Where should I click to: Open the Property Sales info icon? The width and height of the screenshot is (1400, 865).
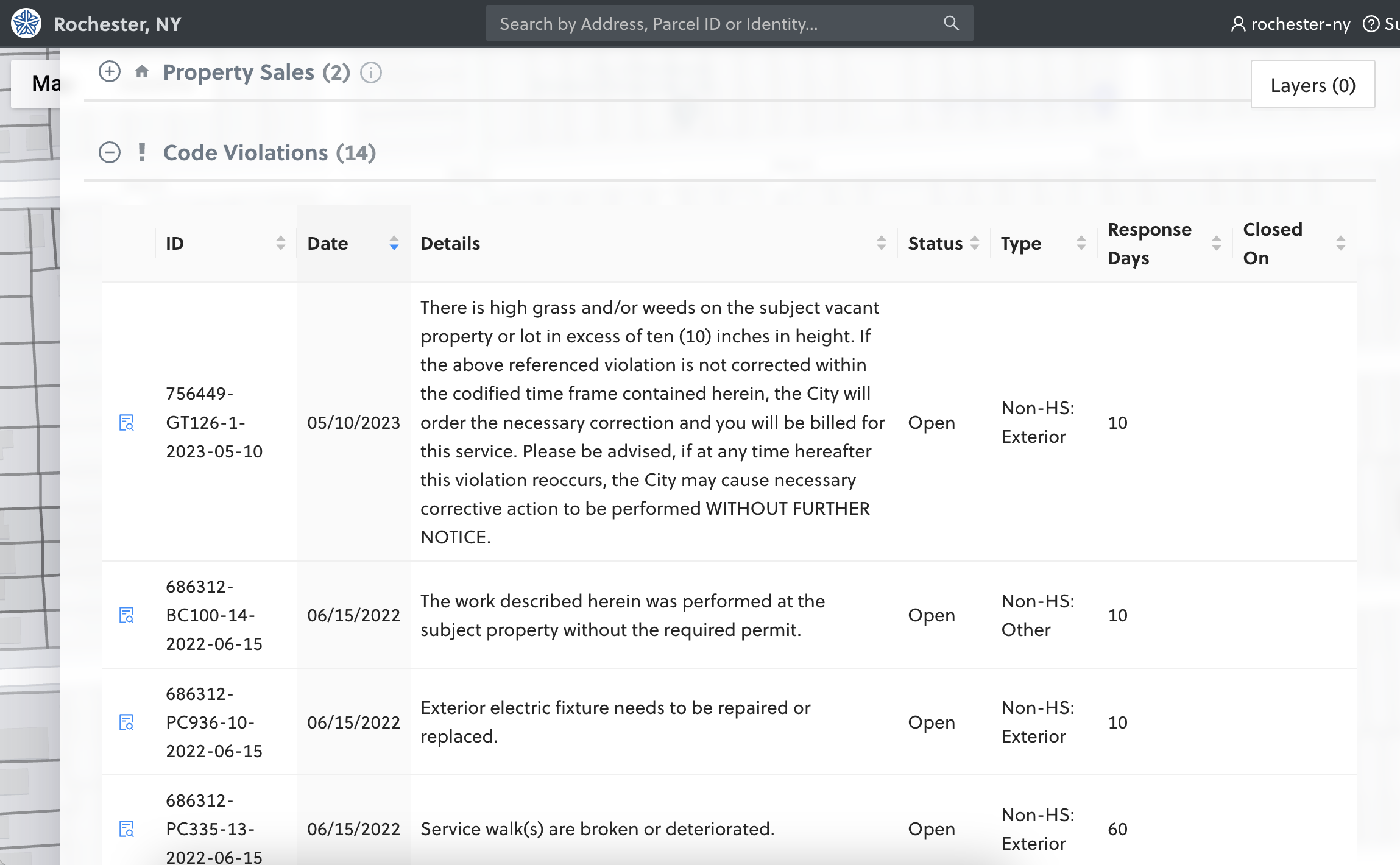pos(371,72)
